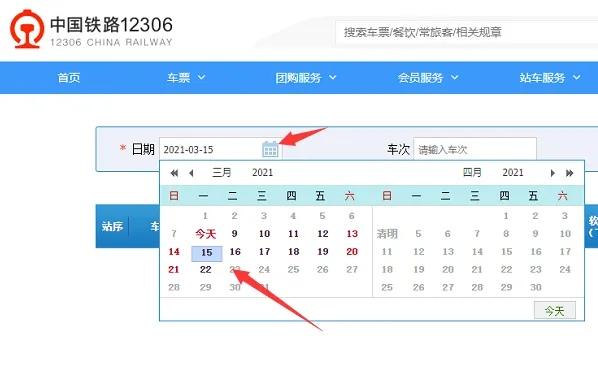Viewport: 598px width, 372px height.
Task: Click the 今天 button at calendar bottom
Action: click(555, 311)
